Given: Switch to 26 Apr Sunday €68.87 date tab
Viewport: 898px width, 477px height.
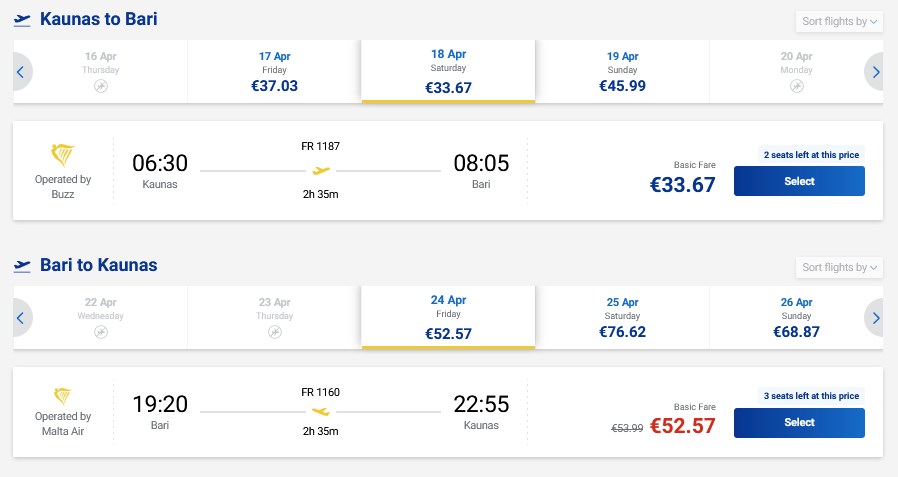Looking at the screenshot, I should (x=796, y=317).
